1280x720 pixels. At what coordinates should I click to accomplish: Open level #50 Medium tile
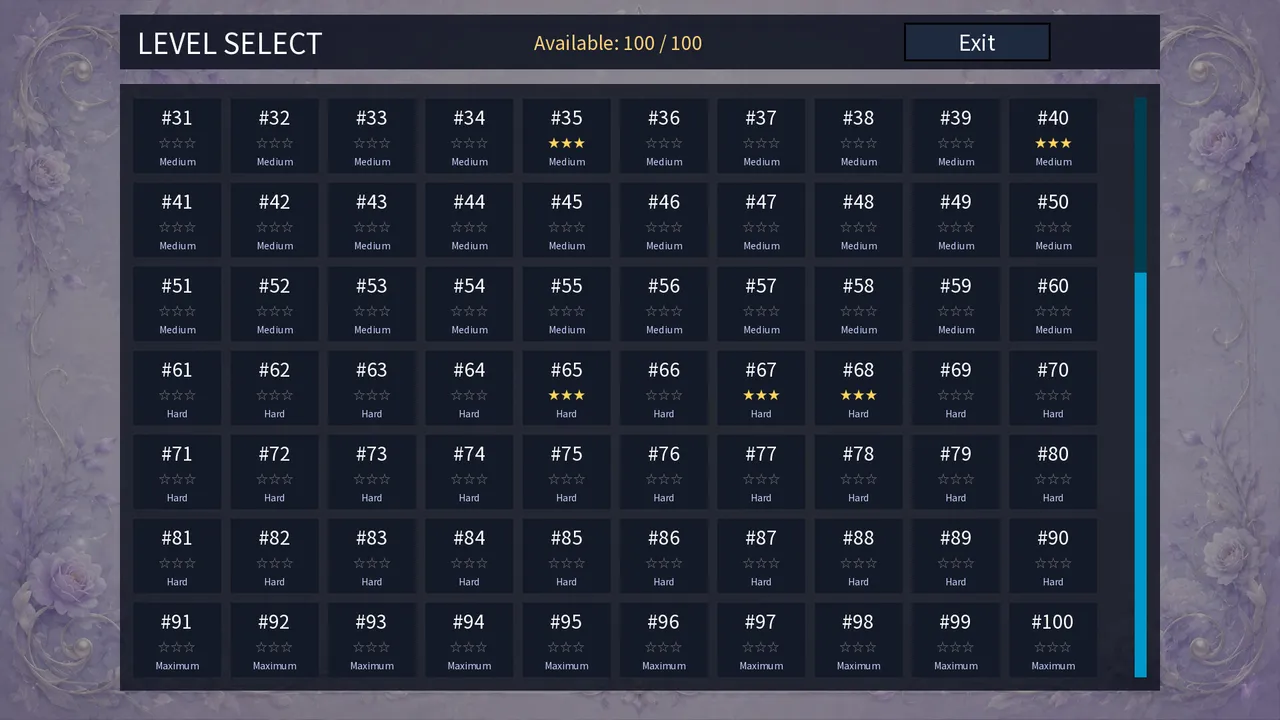[1053, 220]
